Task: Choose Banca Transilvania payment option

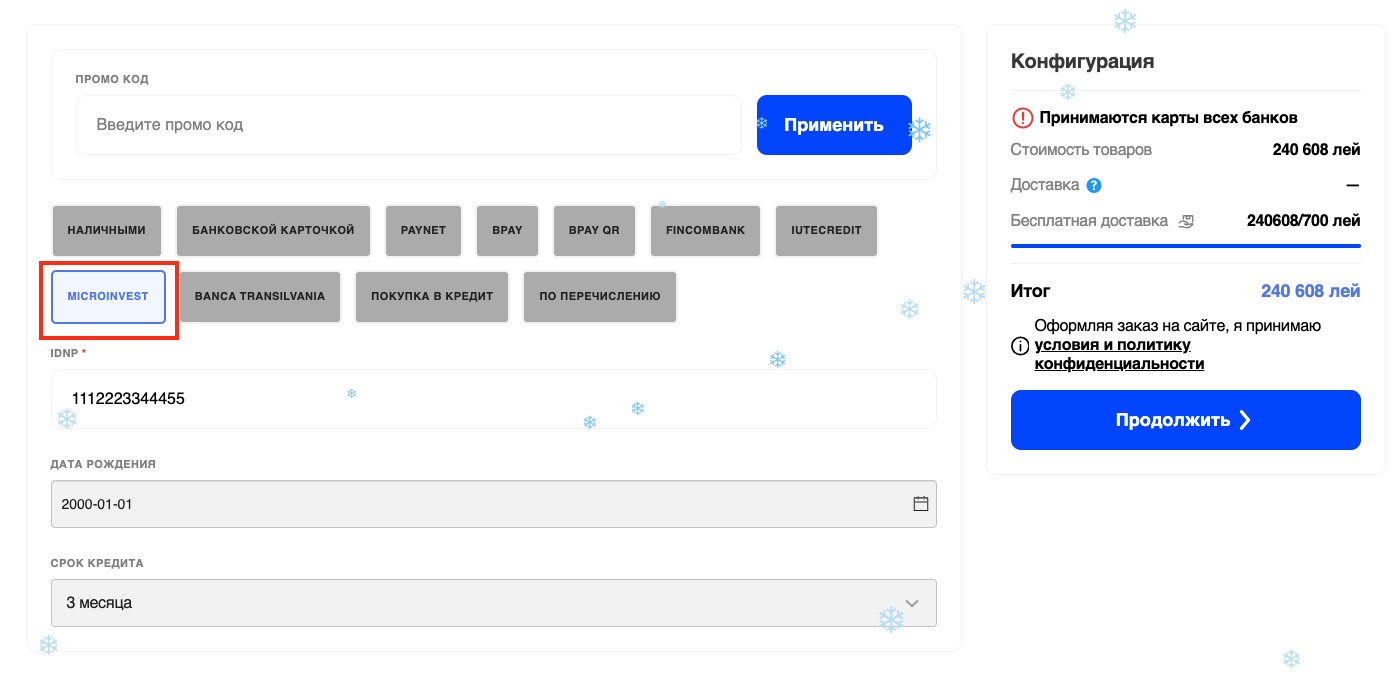Action: [260, 296]
